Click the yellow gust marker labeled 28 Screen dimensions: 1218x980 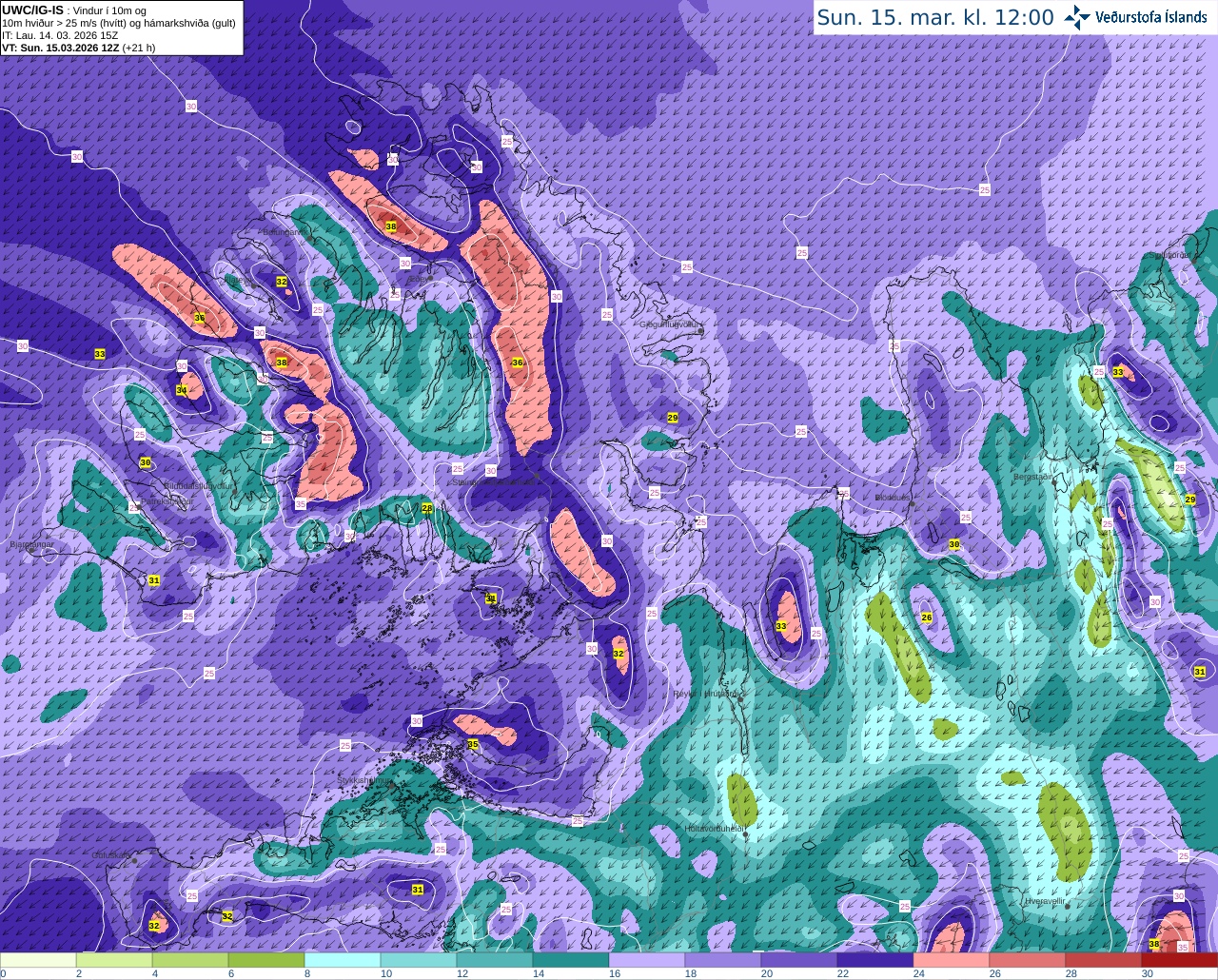[x=427, y=508]
